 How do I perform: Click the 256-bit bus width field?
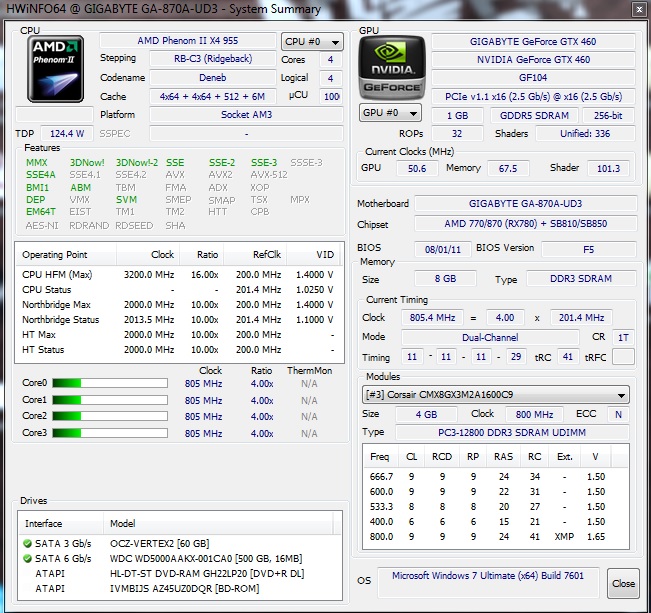click(608, 116)
